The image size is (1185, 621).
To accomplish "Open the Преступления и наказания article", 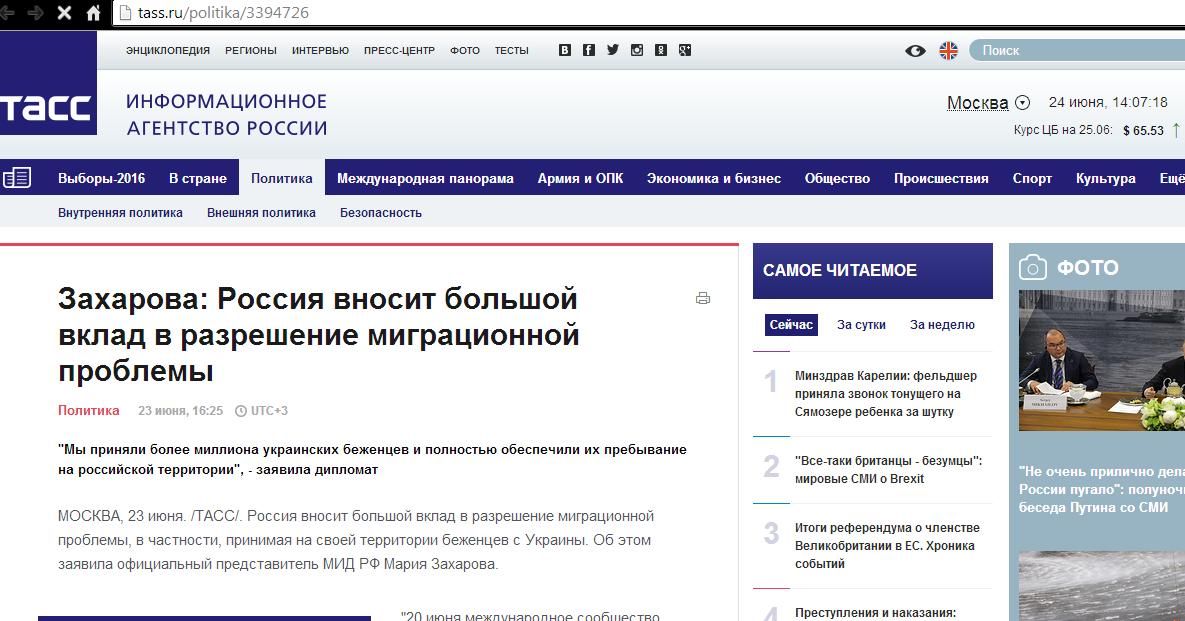I will pos(875,613).
